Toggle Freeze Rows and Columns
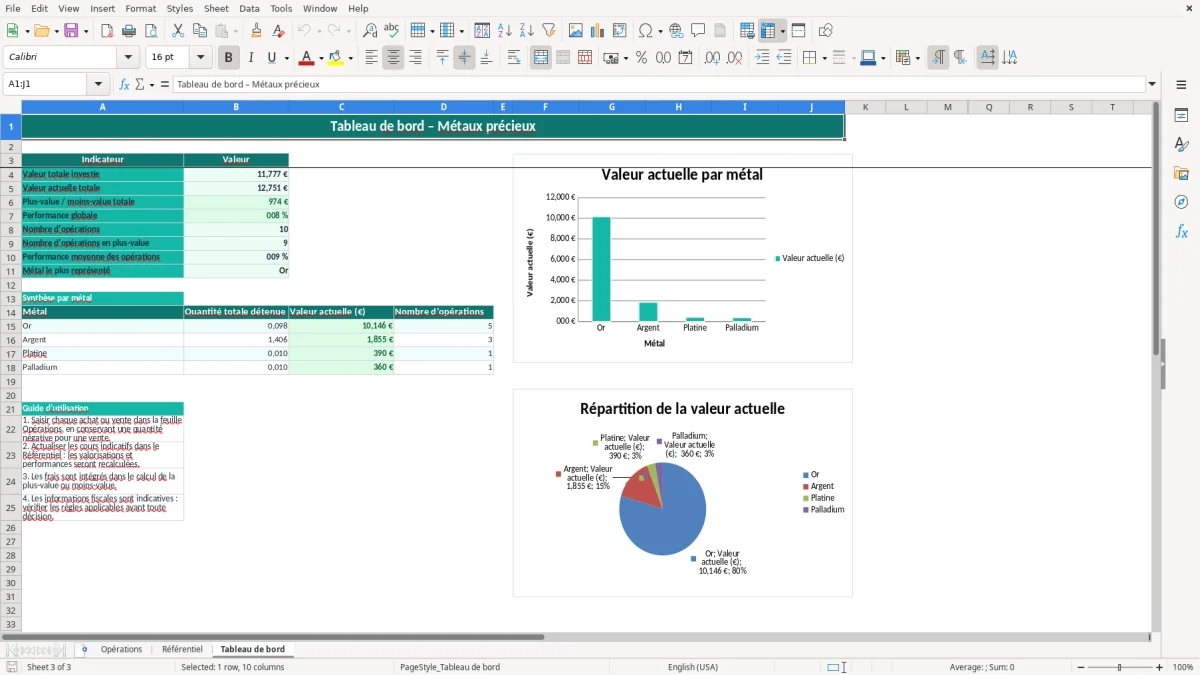 click(x=769, y=31)
